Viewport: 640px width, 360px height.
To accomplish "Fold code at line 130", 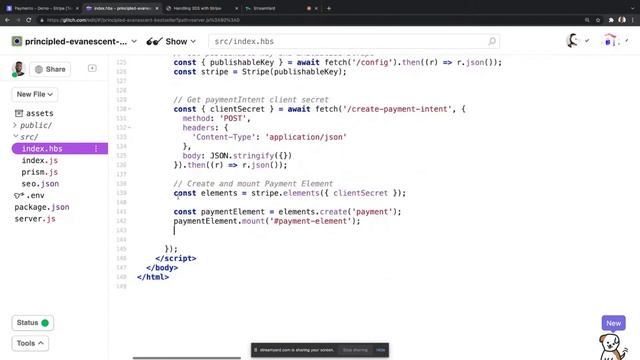I will click(x=130, y=109).
